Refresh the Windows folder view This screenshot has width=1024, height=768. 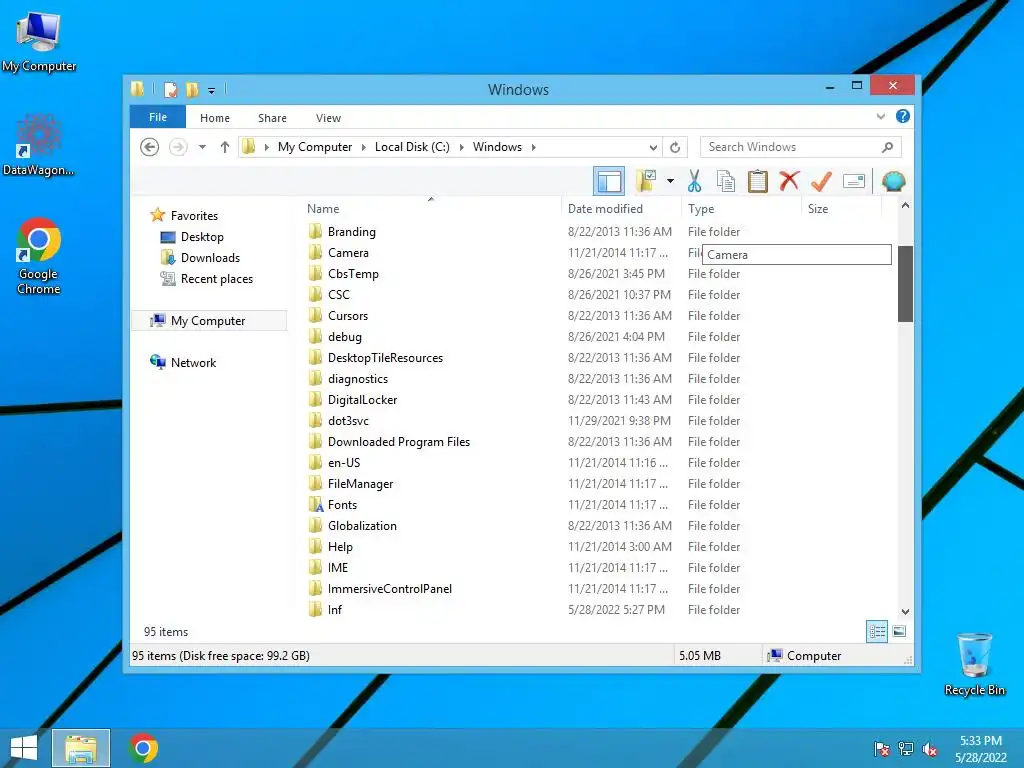675,148
